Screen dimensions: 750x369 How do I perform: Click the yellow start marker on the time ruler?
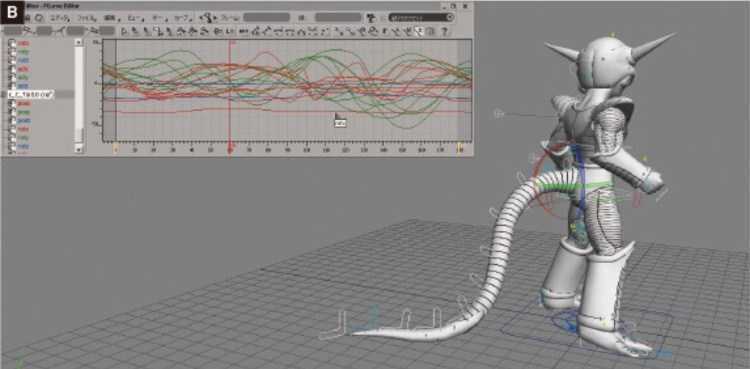[x=115, y=149]
